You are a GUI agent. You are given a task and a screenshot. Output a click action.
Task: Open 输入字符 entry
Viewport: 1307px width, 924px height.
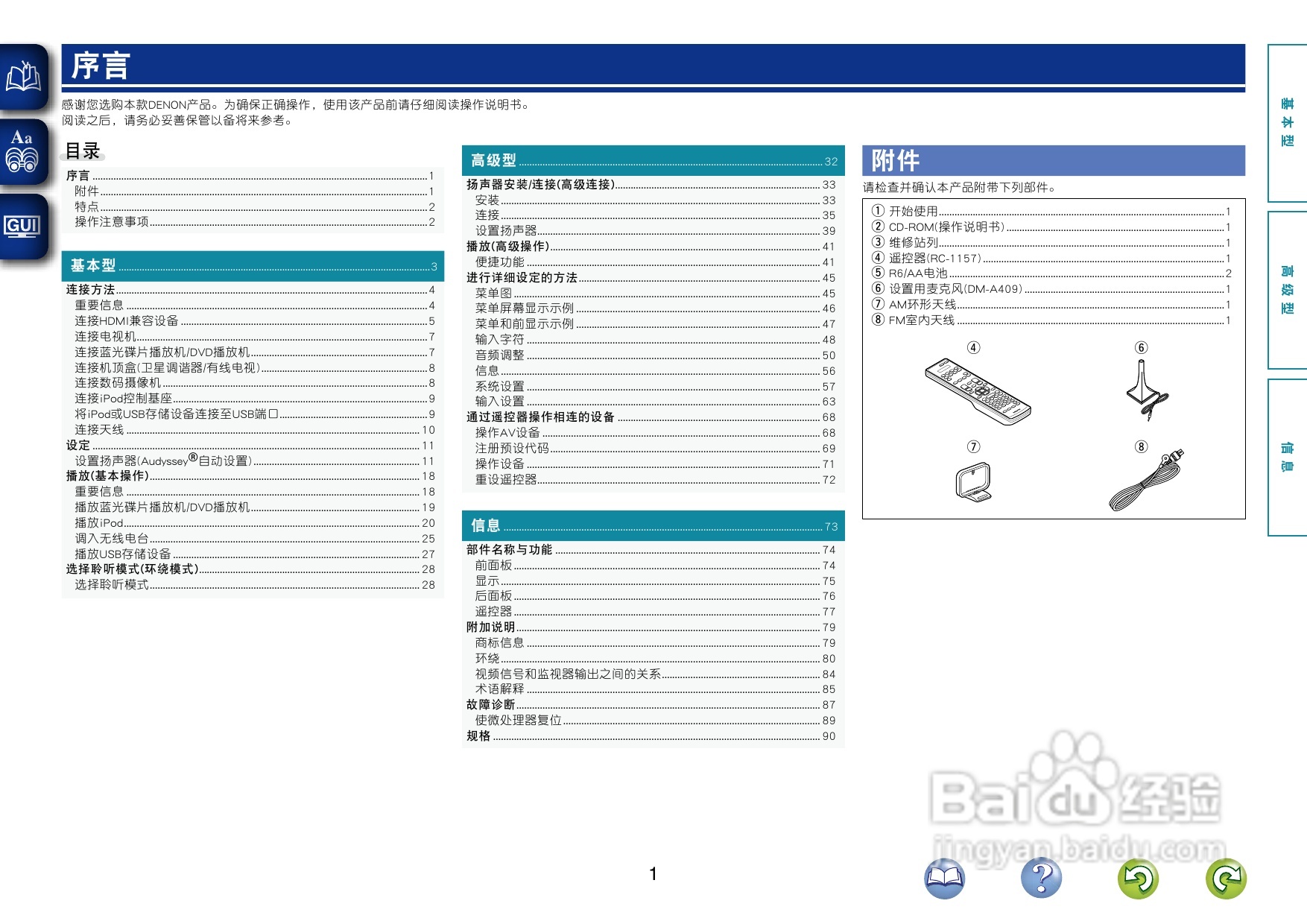(655, 340)
